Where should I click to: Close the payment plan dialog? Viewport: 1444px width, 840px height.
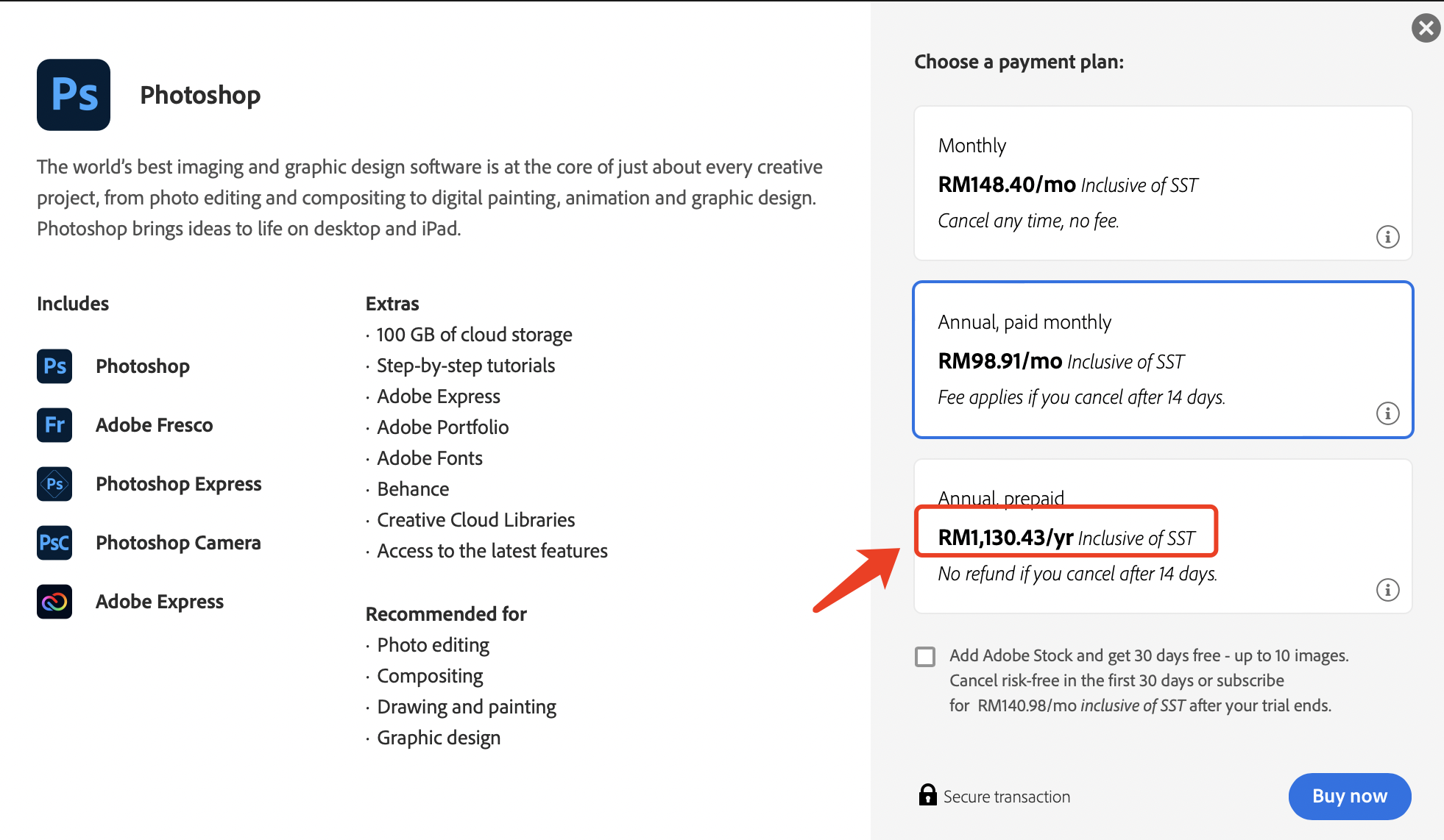1426,28
